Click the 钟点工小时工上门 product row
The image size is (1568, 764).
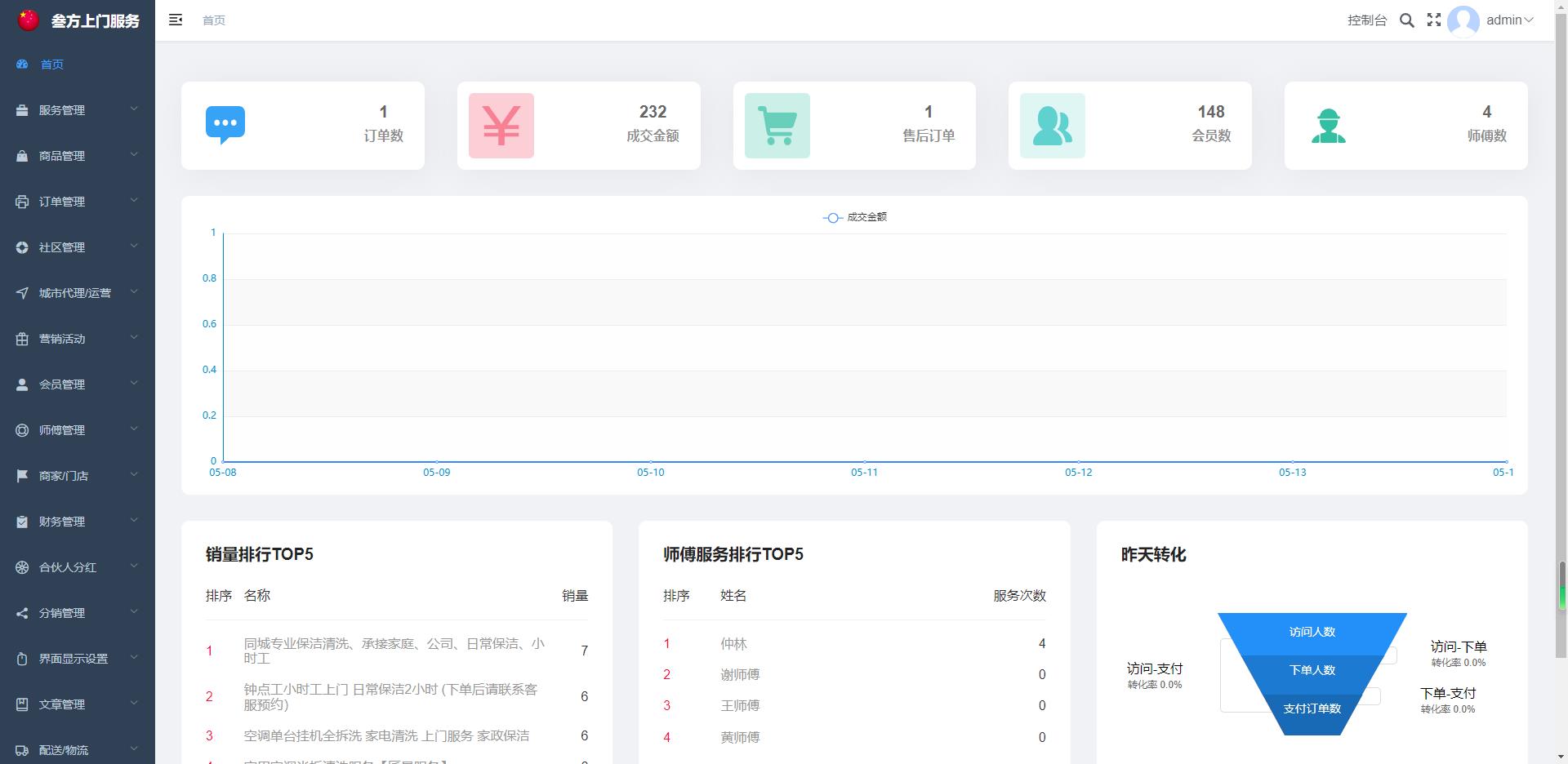click(397, 697)
